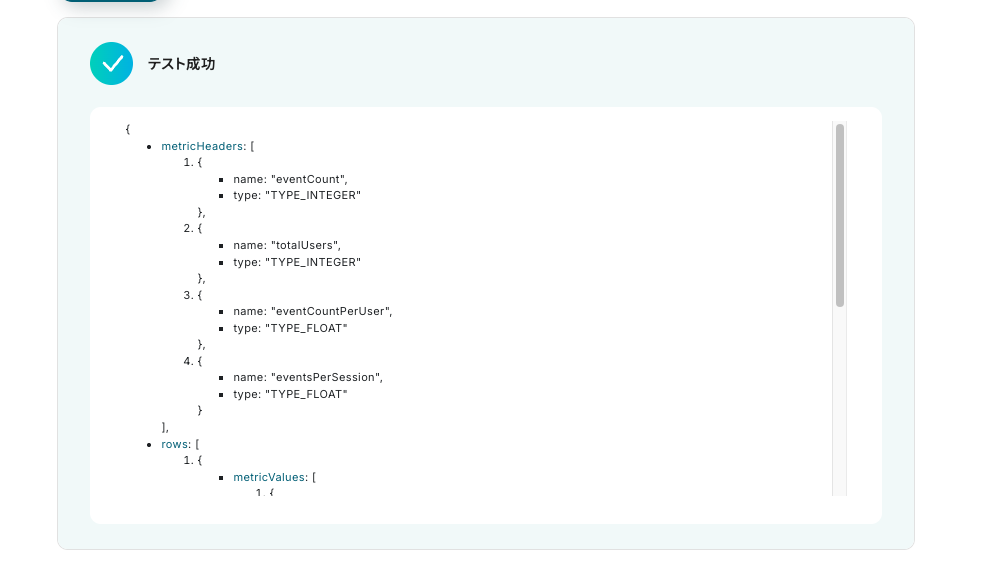Viewport: 984px width, 580px height.
Task: Click the fourth metricHeaders array item
Action: pyautogui.click(x=194, y=361)
